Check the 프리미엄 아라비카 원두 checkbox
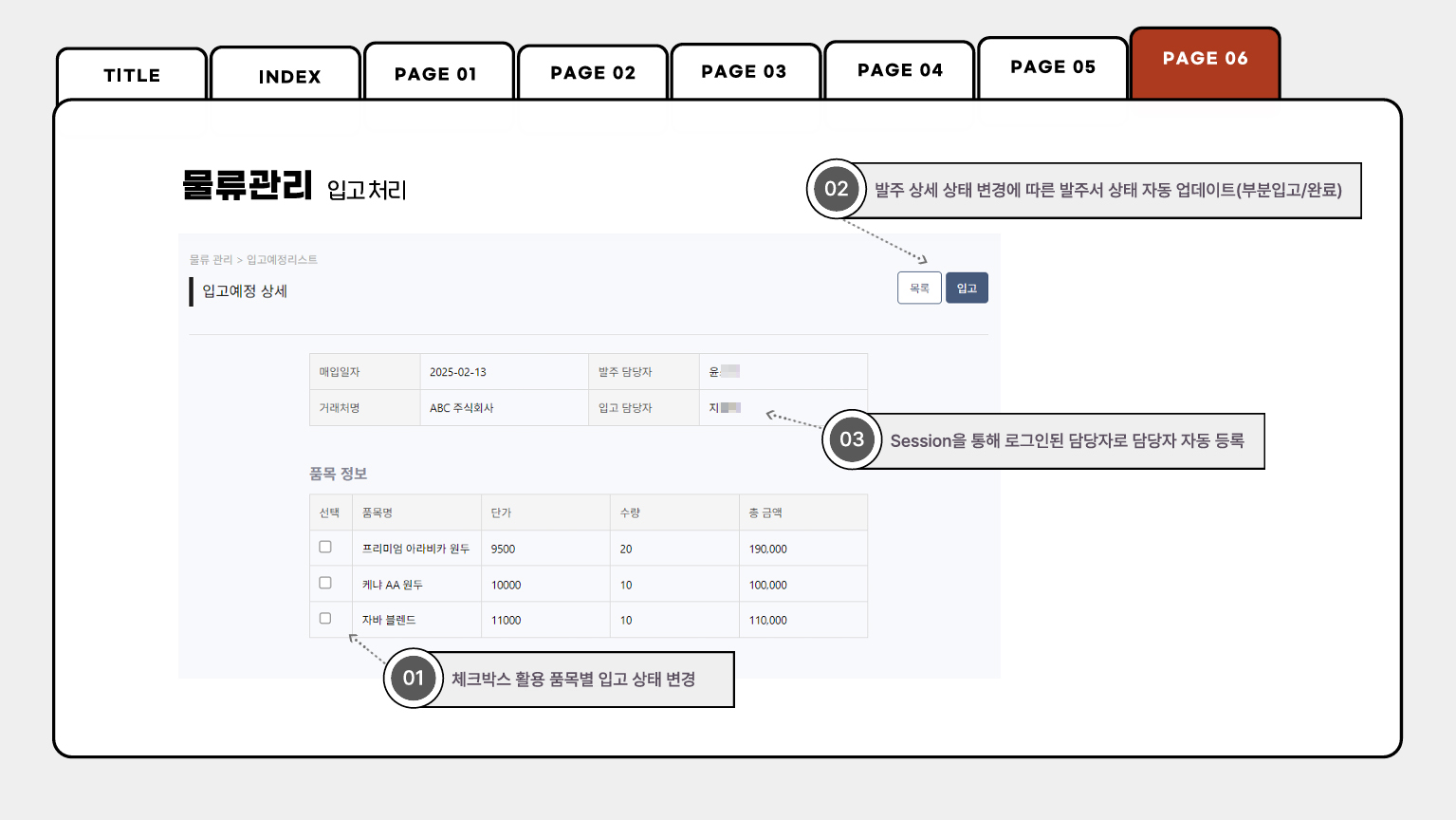 [325, 547]
